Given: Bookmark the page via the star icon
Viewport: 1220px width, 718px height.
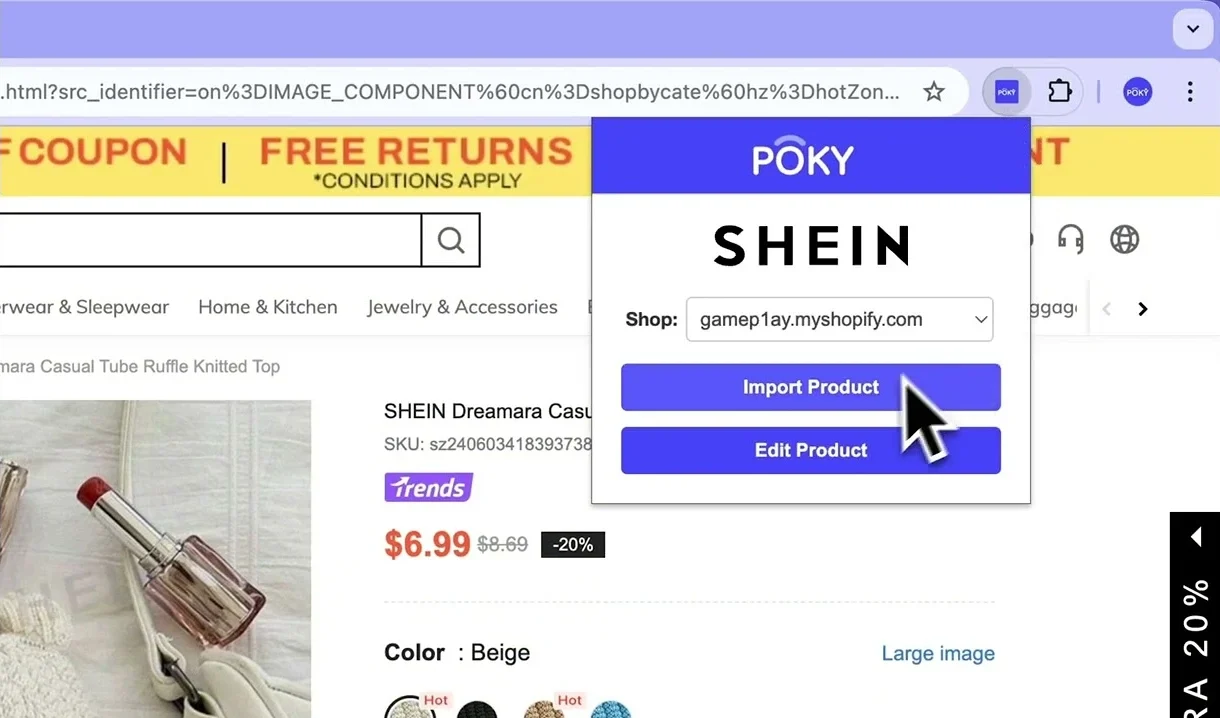Looking at the screenshot, I should click(933, 91).
